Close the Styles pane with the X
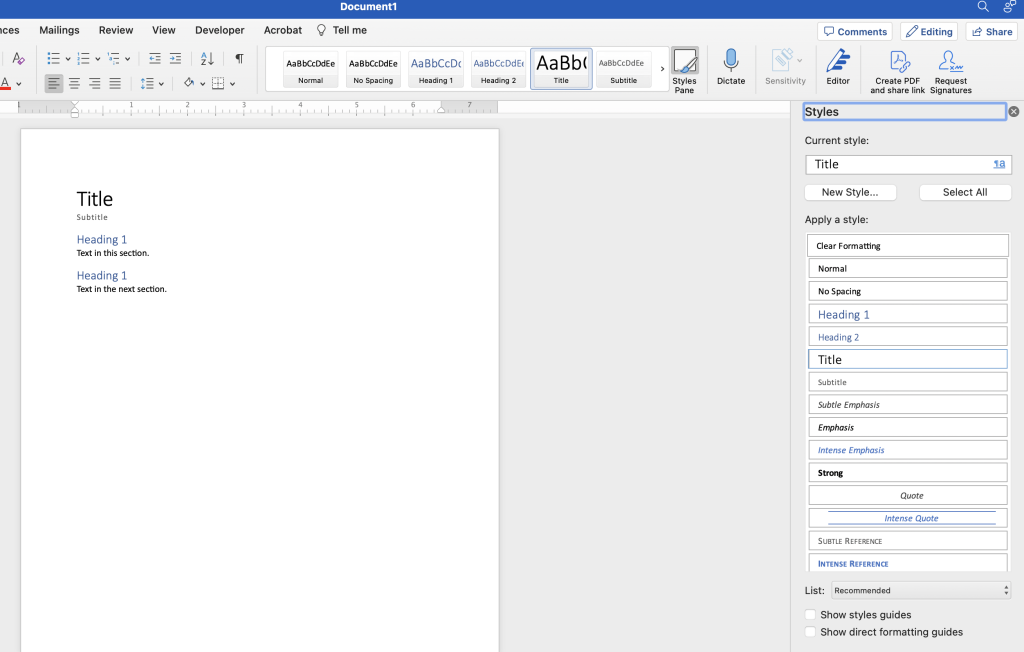The image size is (1024, 652). [x=1014, y=112]
